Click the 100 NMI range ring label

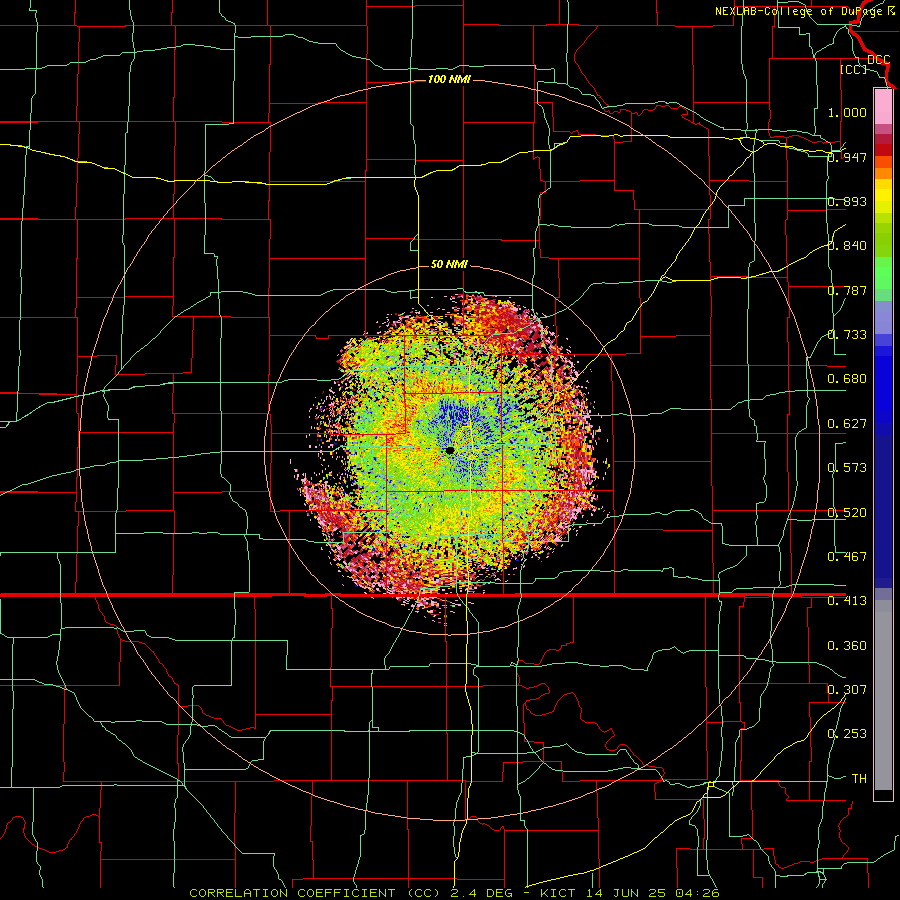[449, 79]
